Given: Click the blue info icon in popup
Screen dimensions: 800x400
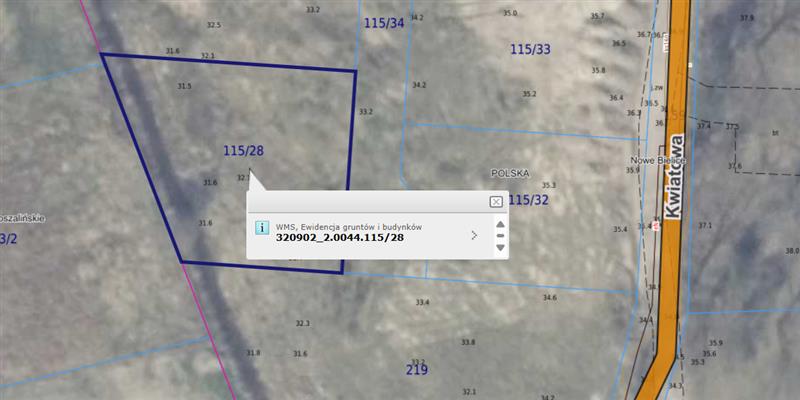Looking at the screenshot, I should point(262,228).
